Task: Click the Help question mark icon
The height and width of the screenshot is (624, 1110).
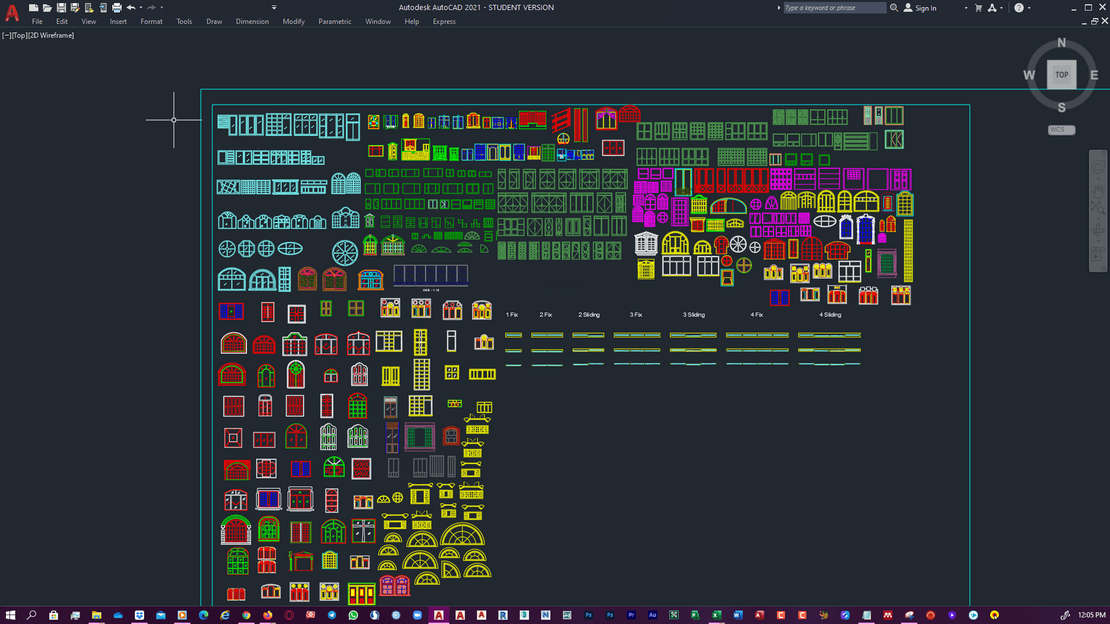Action: pyautogui.click(x=1018, y=8)
